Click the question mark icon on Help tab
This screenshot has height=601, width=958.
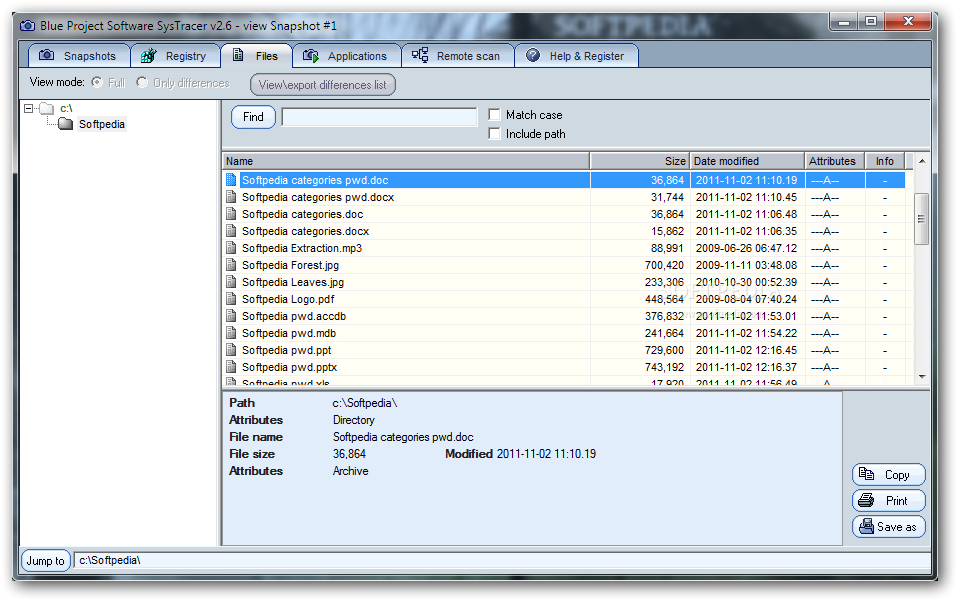533,56
